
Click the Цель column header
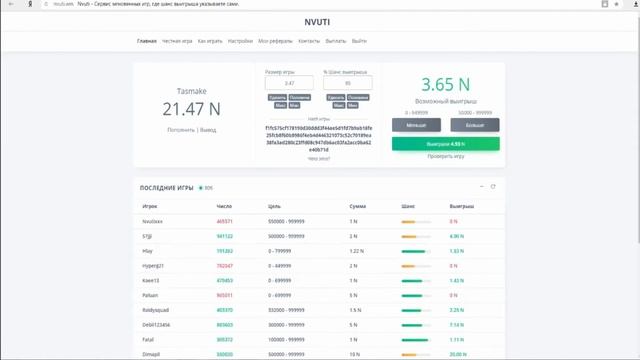tap(274, 207)
